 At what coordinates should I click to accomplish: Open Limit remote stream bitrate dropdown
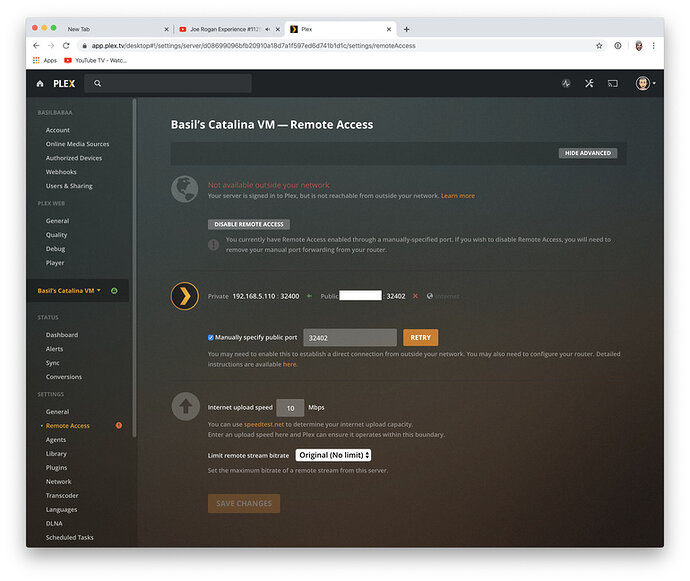(333, 455)
